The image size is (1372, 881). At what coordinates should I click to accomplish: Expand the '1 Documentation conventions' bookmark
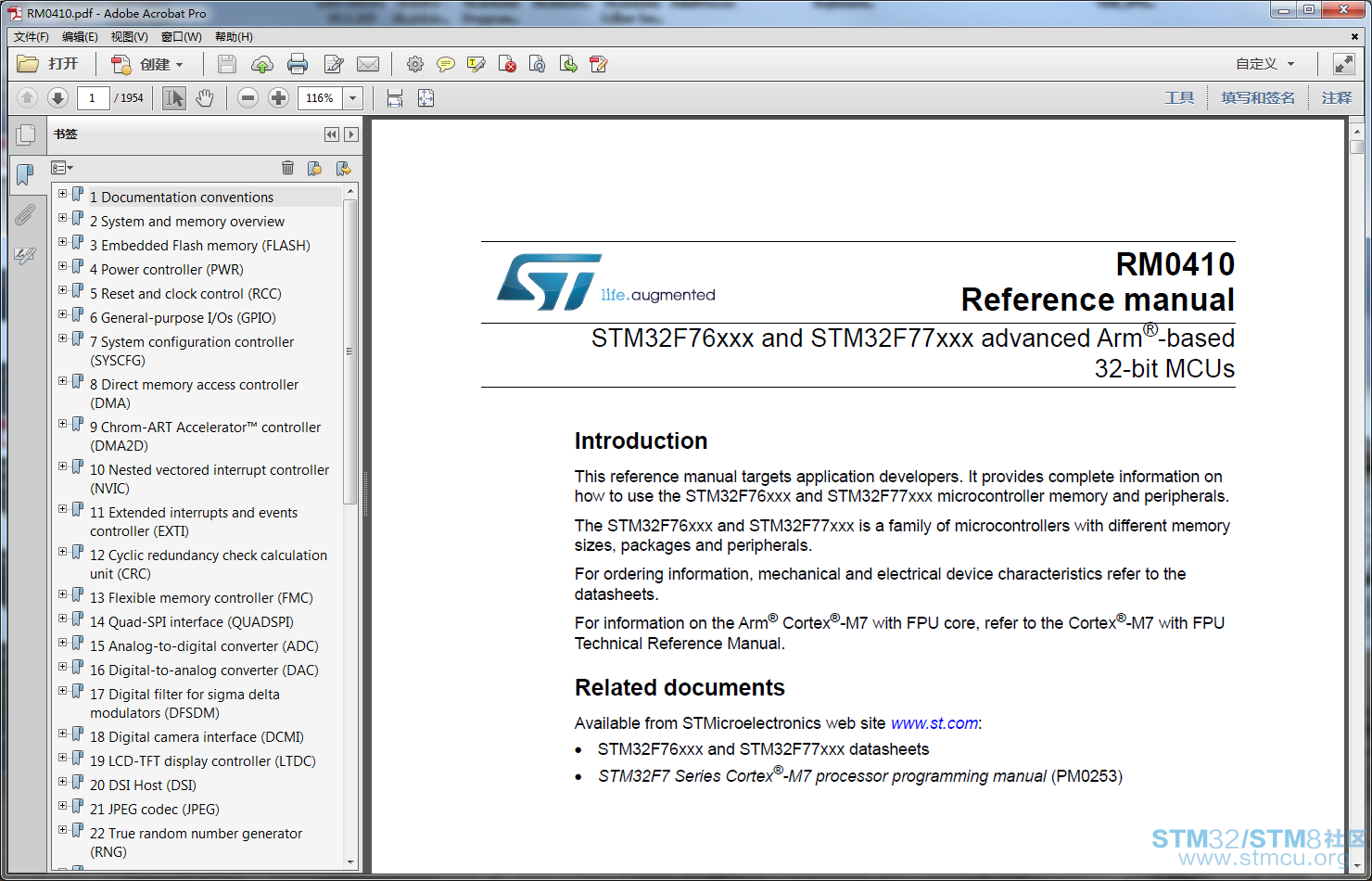(62, 194)
